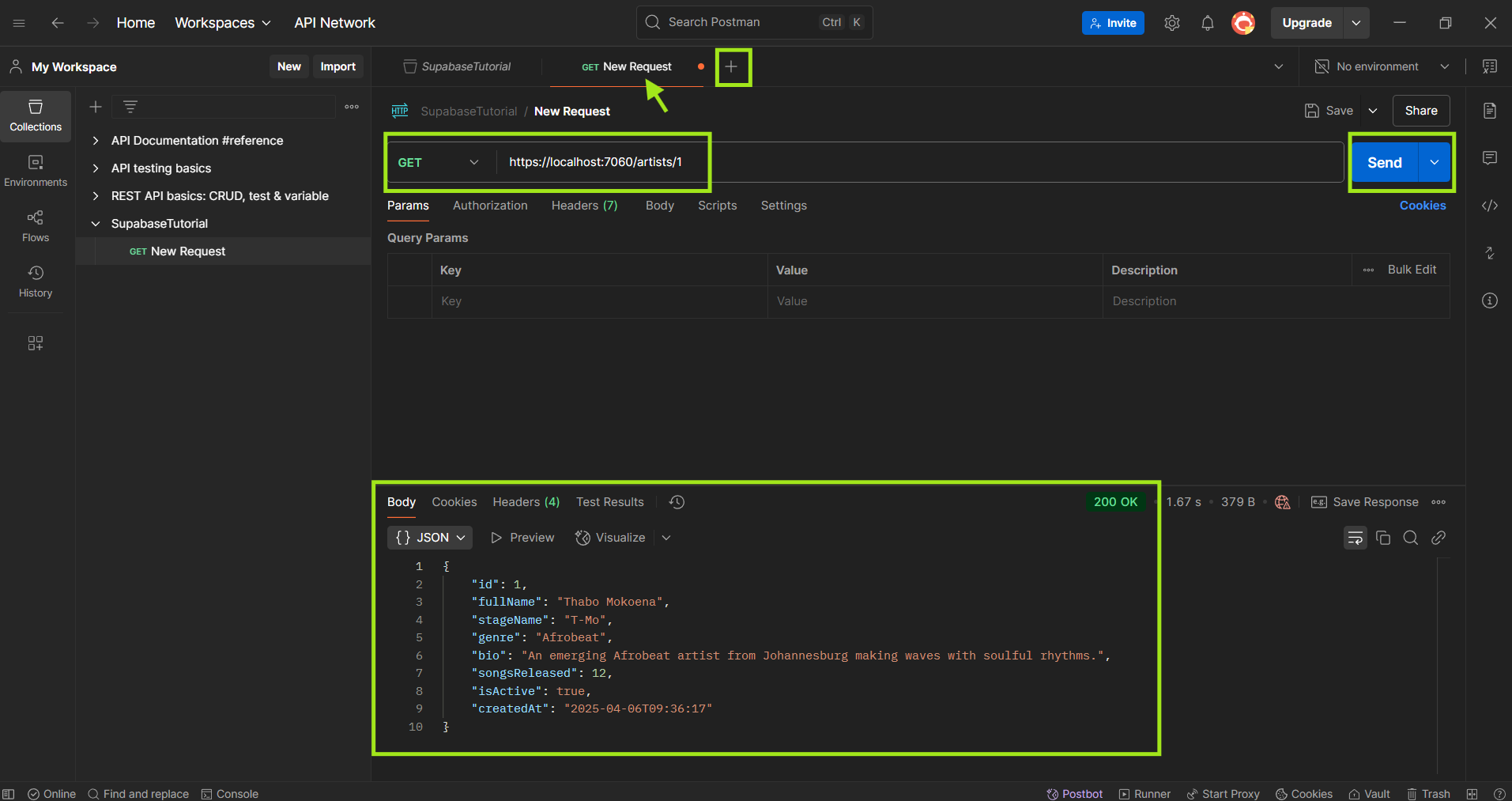The width and height of the screenshot is (1512, 801).
Task: Expand API Documentation #reference collection
Action: click(96, 141)
